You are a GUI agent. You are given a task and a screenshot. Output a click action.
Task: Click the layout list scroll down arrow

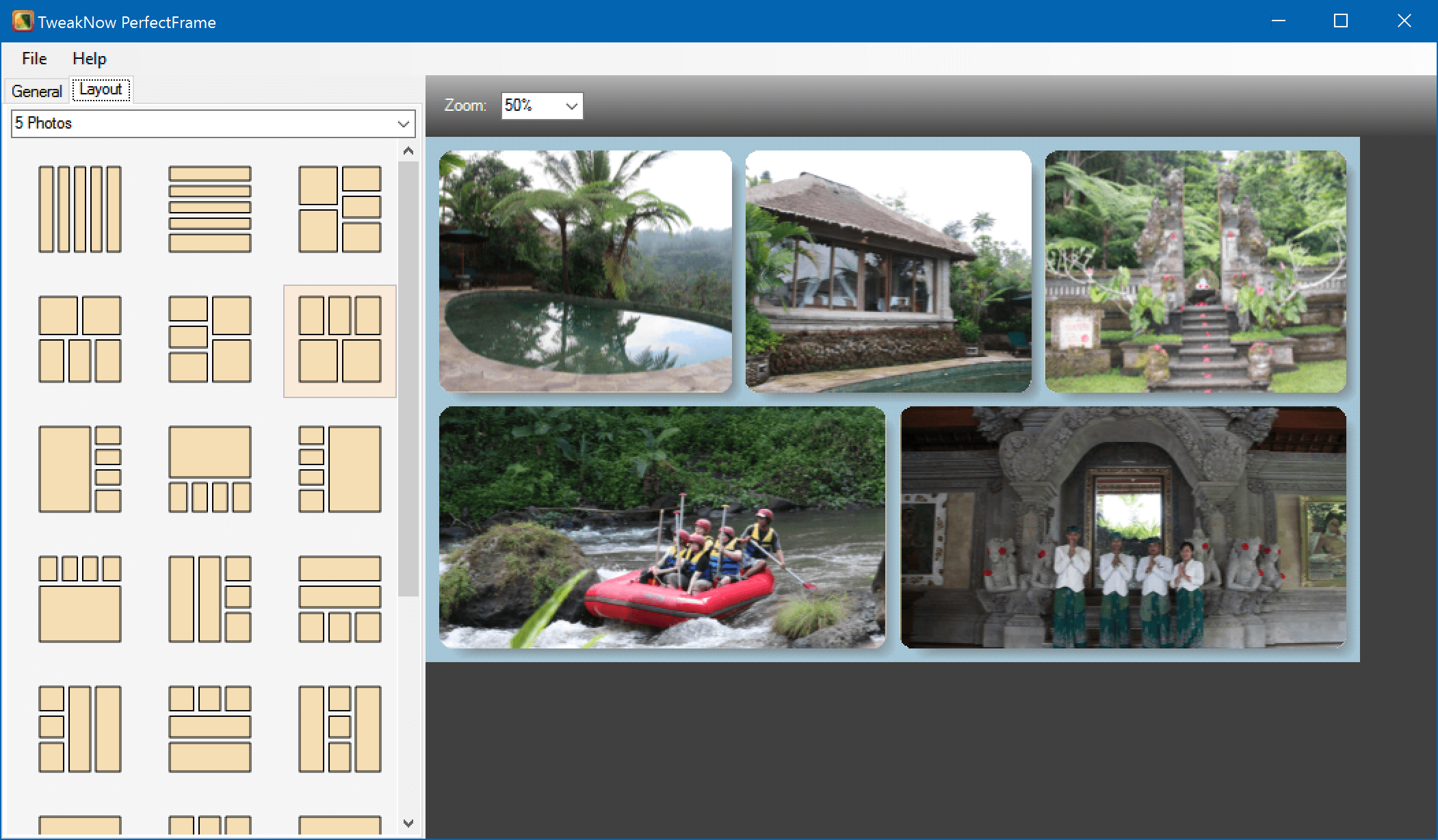408,823
